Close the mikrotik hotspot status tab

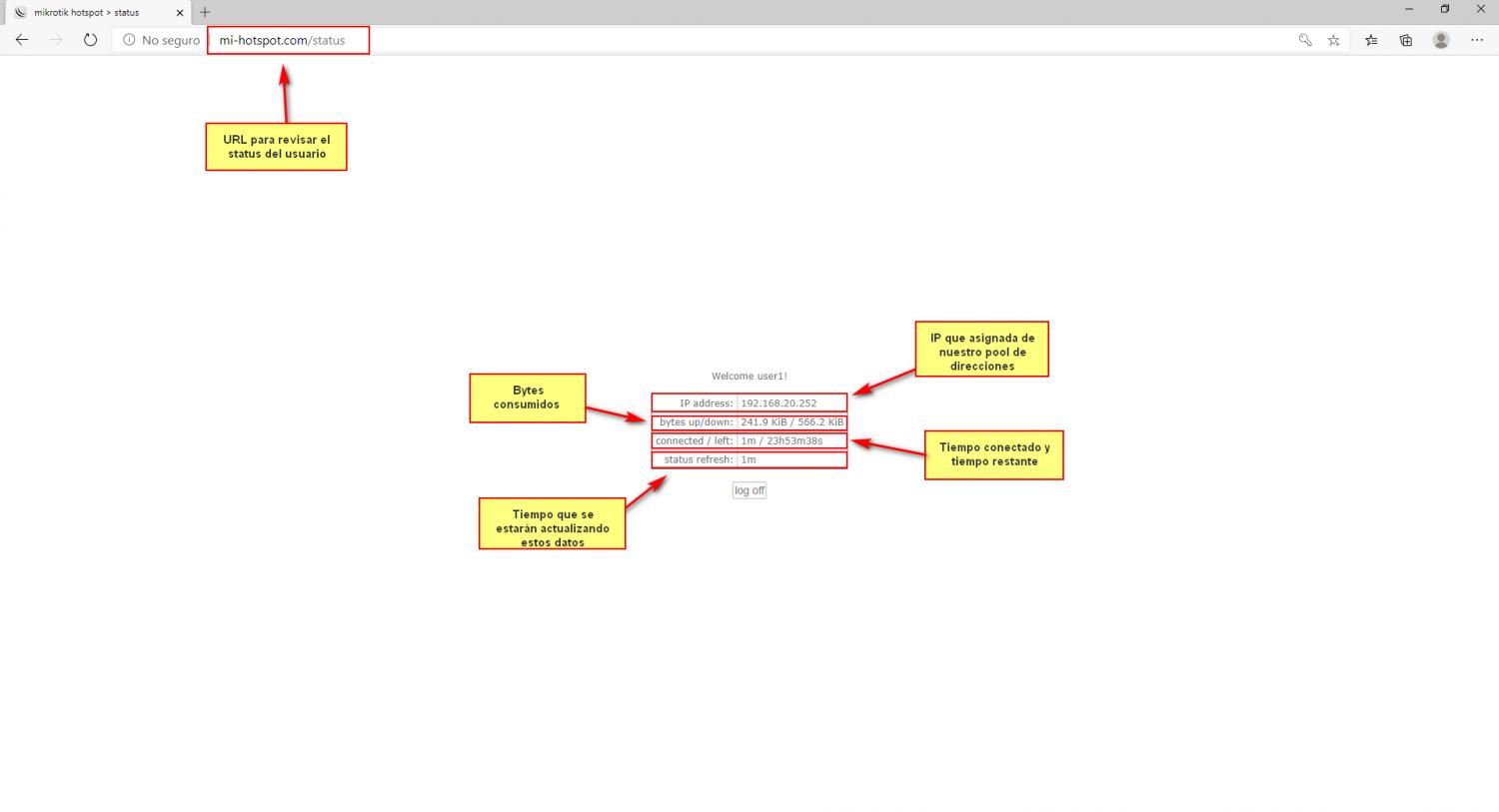click(x=180, y=13)
